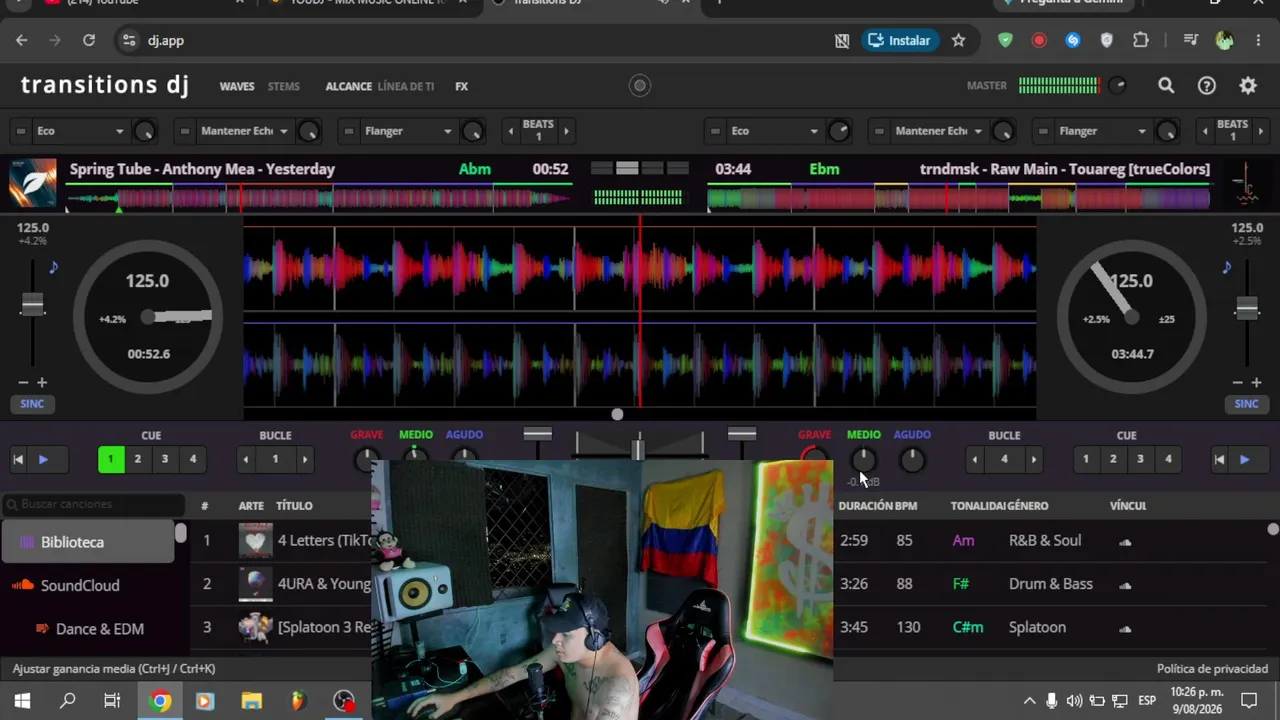Image resolution: width=1280 pixels, height=720 pixels.
Task: Select the LÍNEA DE TI display mode
Action: (406, 87)
